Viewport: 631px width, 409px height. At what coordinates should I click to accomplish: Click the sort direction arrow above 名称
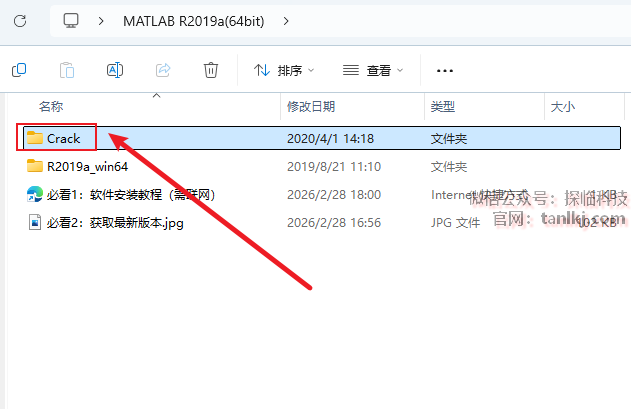pos(157,95)
